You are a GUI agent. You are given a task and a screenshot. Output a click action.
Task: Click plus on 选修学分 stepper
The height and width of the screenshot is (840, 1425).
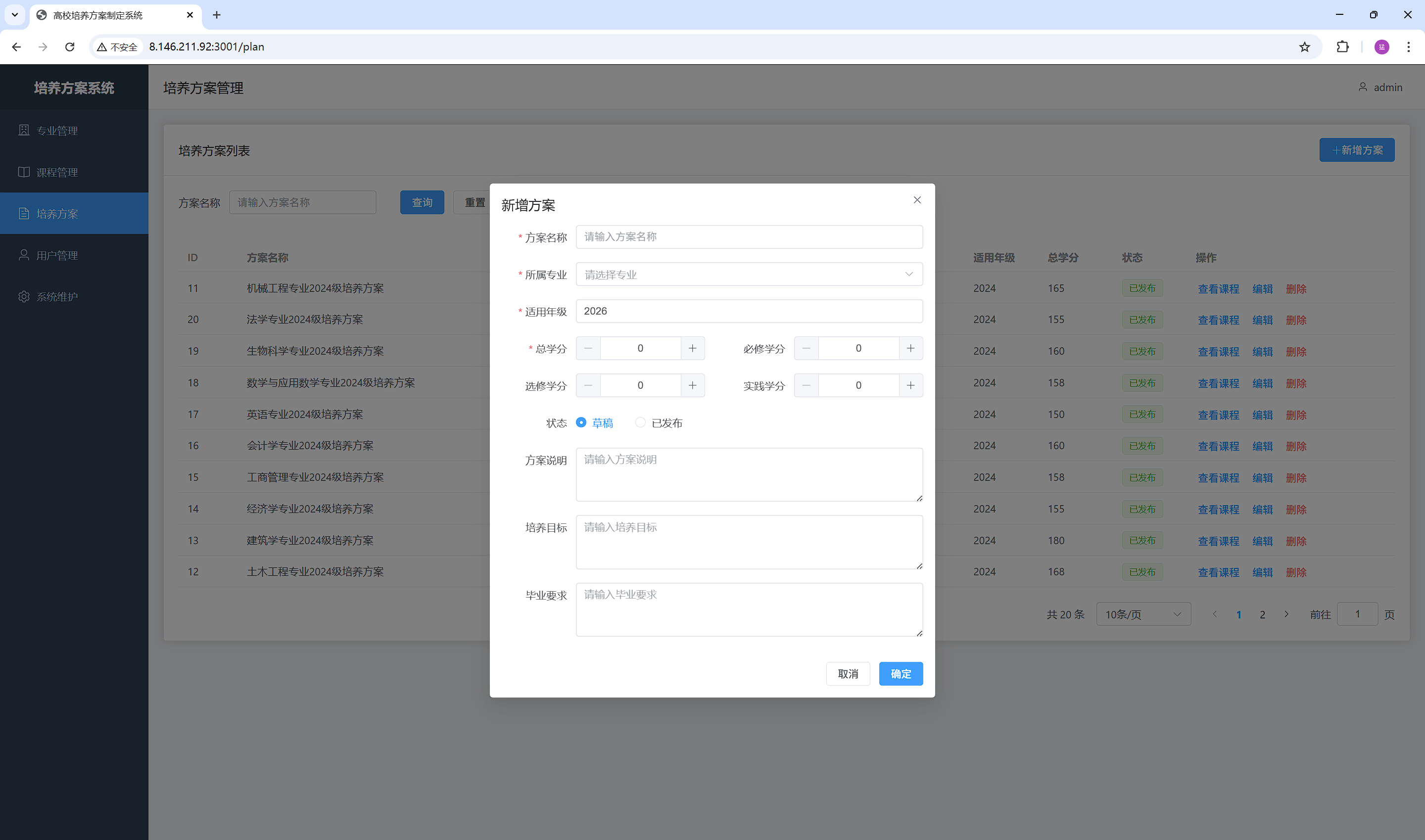click(692, 385)
